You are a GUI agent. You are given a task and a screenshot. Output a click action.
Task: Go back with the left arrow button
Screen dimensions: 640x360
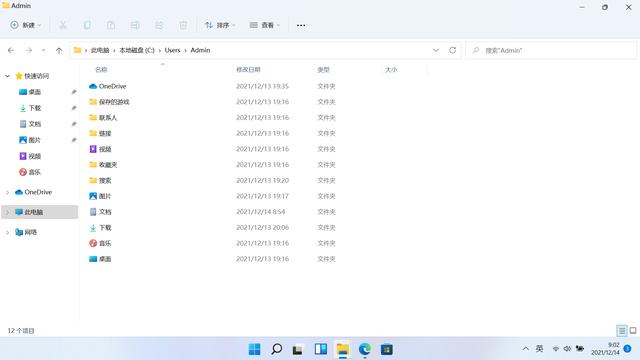click(x=11, y=50)
